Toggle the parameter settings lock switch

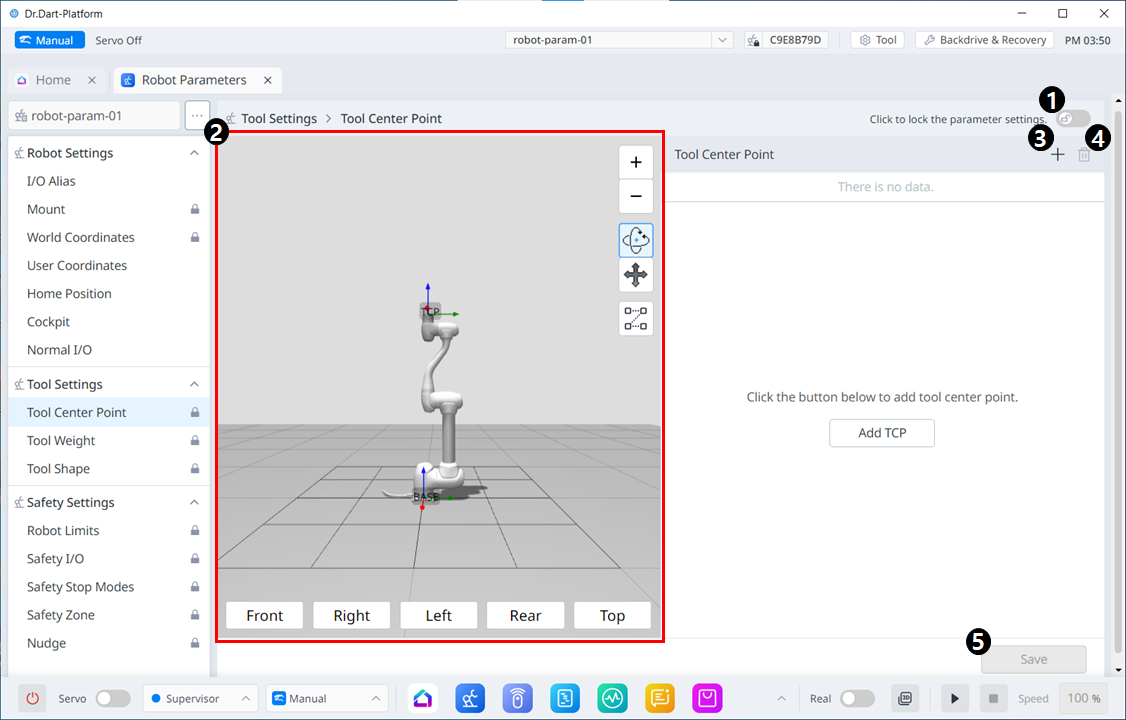[x=1074, y=119]
